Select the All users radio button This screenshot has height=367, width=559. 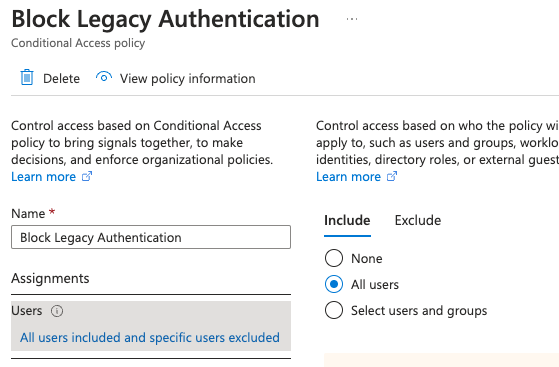pos(334,284)
